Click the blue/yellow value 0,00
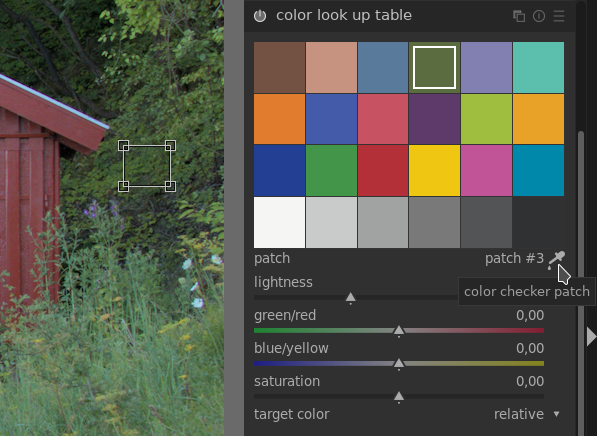Image resolution: width=597 pixels, height=436 pixels. tap(530, 348)
